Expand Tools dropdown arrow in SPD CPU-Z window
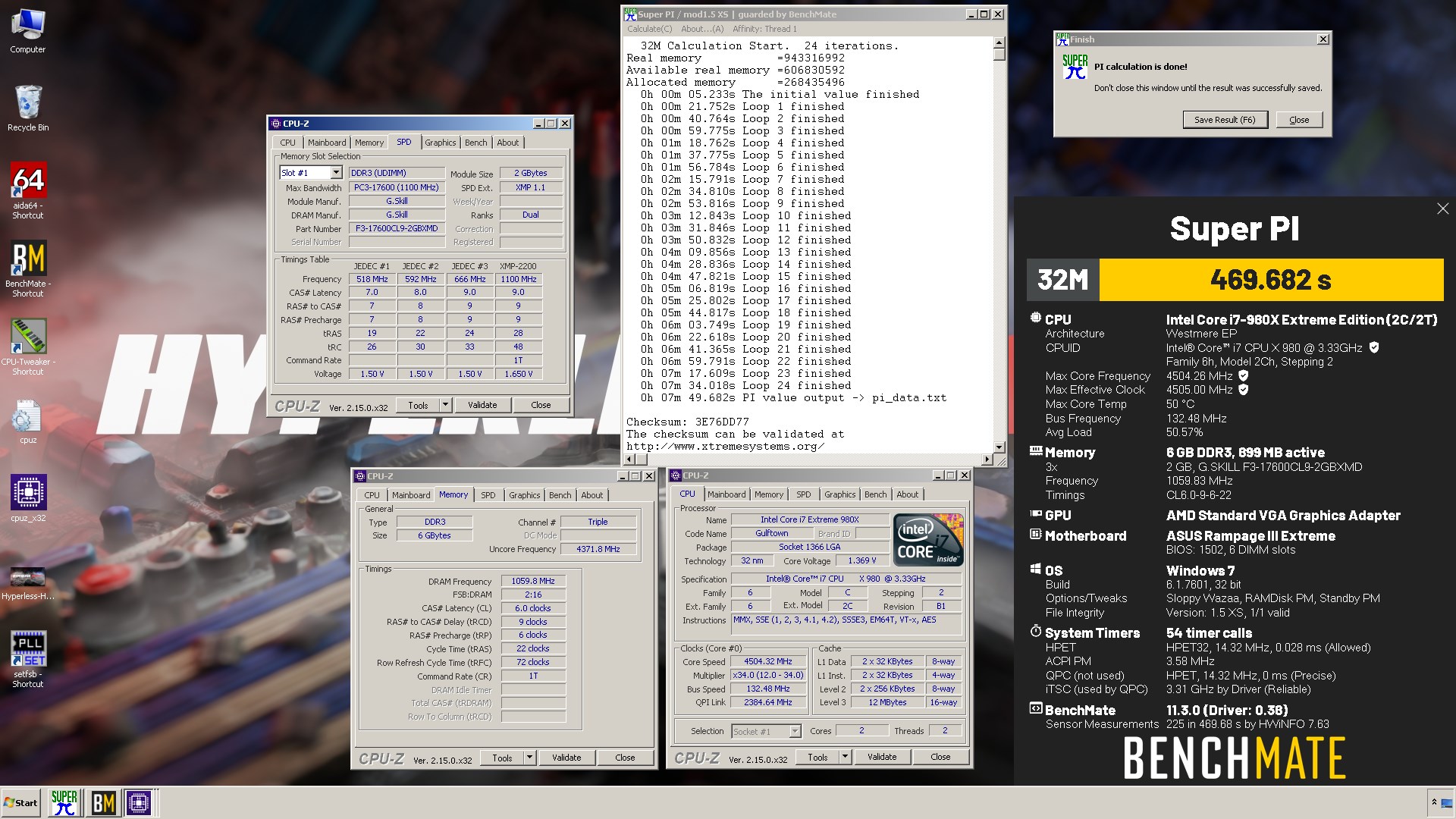Screen dimensions: 1456x819 445,405
